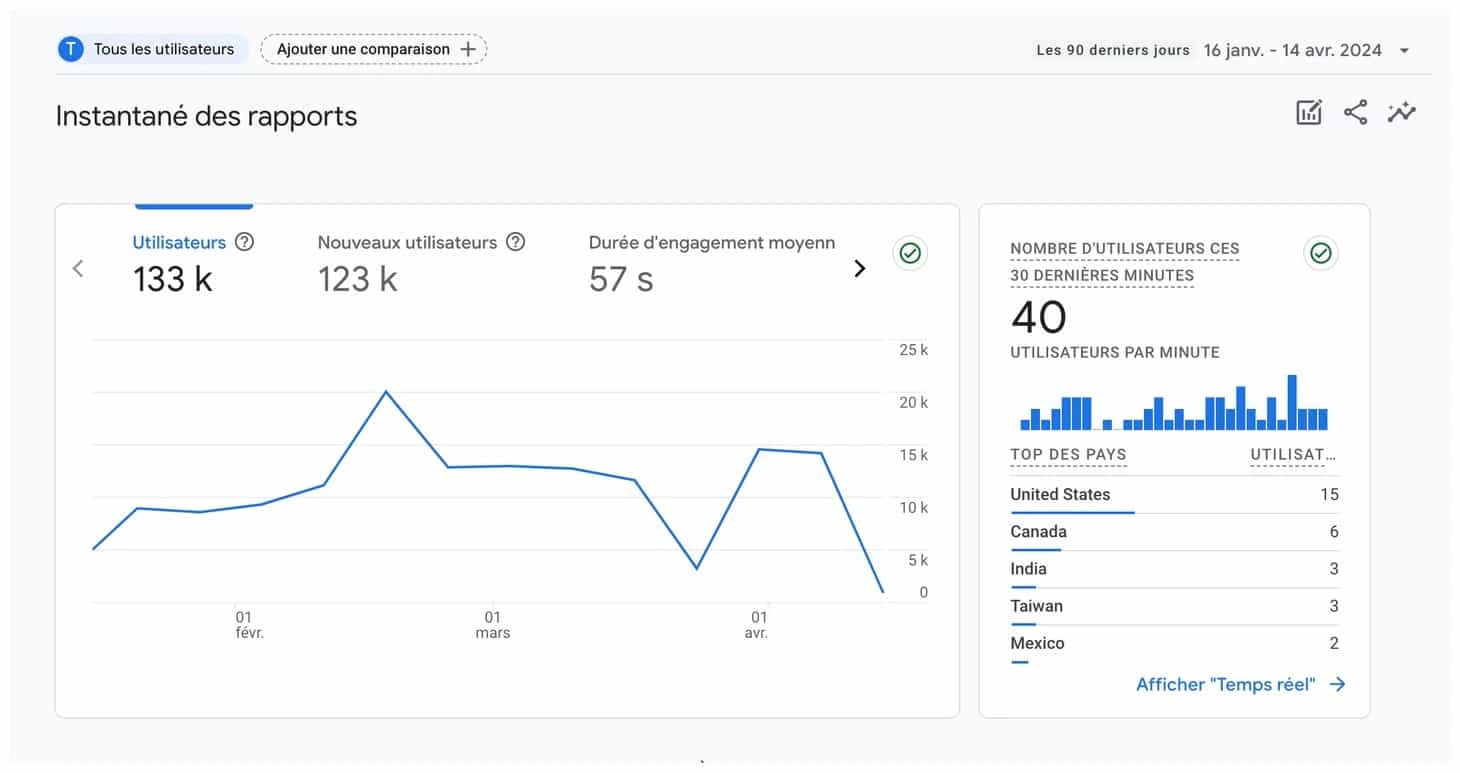The width and height of the screenshot is (1460, 773).
Task: Click the 123 k new users value
Action: (x=357, y=279)
